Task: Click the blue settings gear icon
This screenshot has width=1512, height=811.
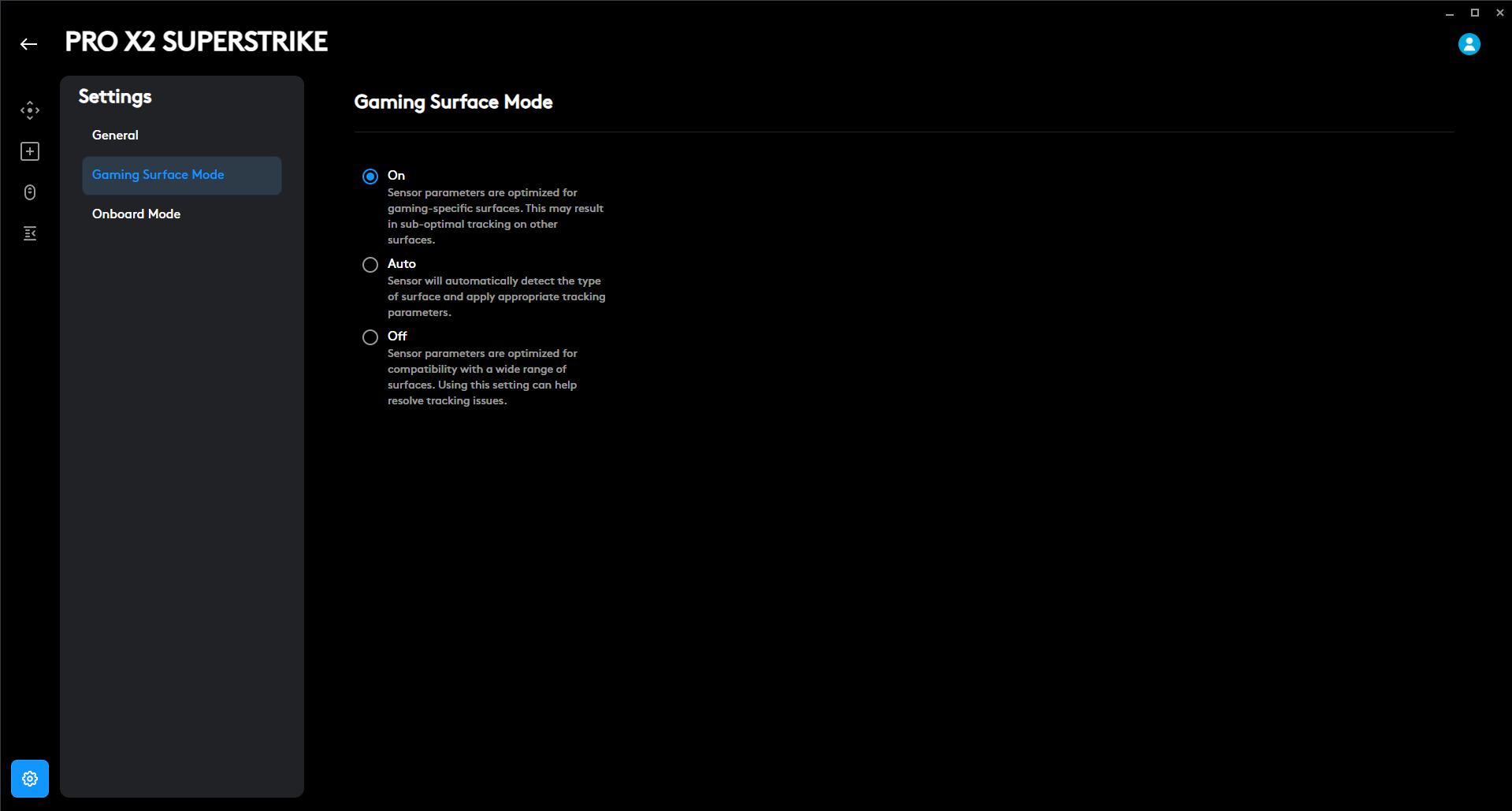Action: [30, 779]
